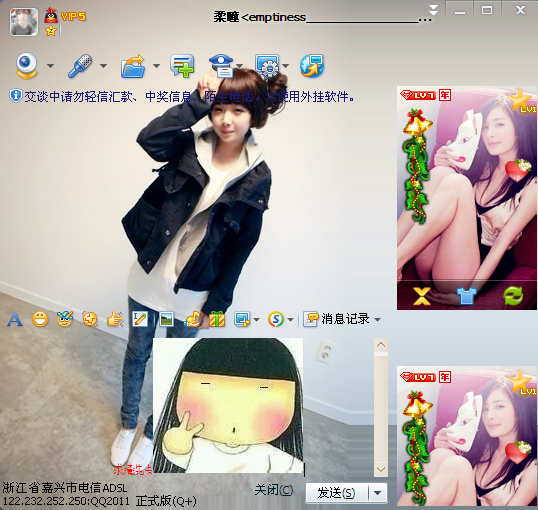This screenshot has width=538, height=510.
Task: Click the red text beside the cartoon image
Action: tap(133, 470)
